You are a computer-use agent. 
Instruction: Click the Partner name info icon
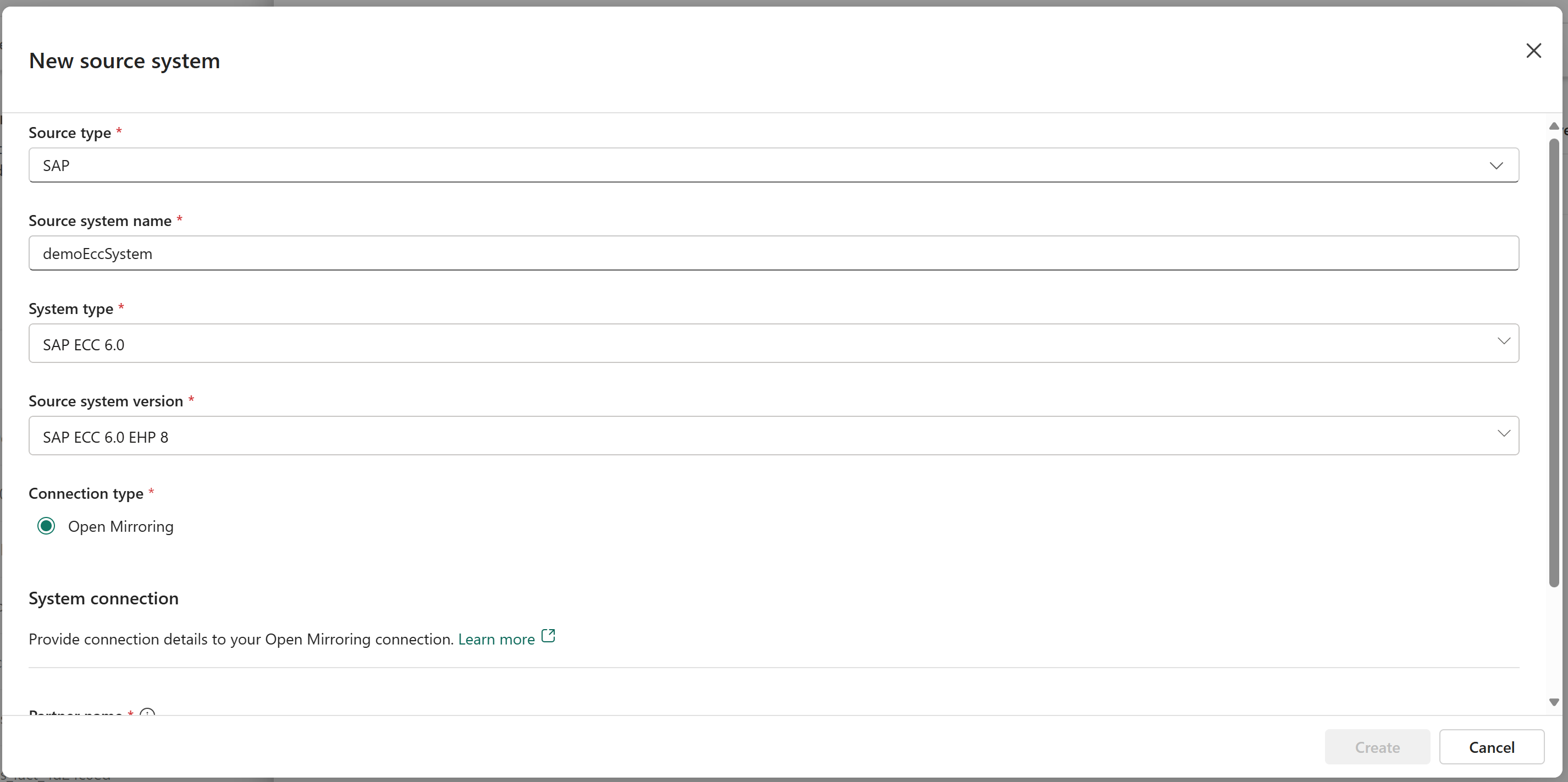tap(147, 713)
